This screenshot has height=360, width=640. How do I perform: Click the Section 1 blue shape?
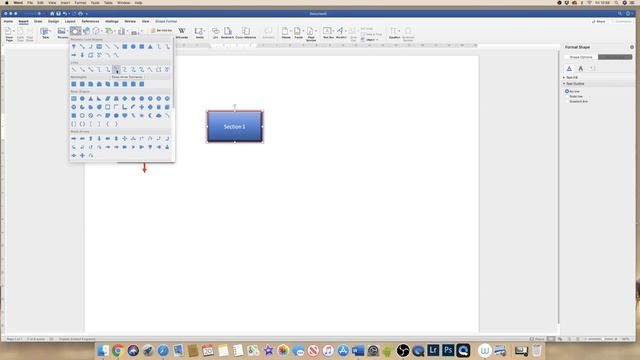click(235, 127)
